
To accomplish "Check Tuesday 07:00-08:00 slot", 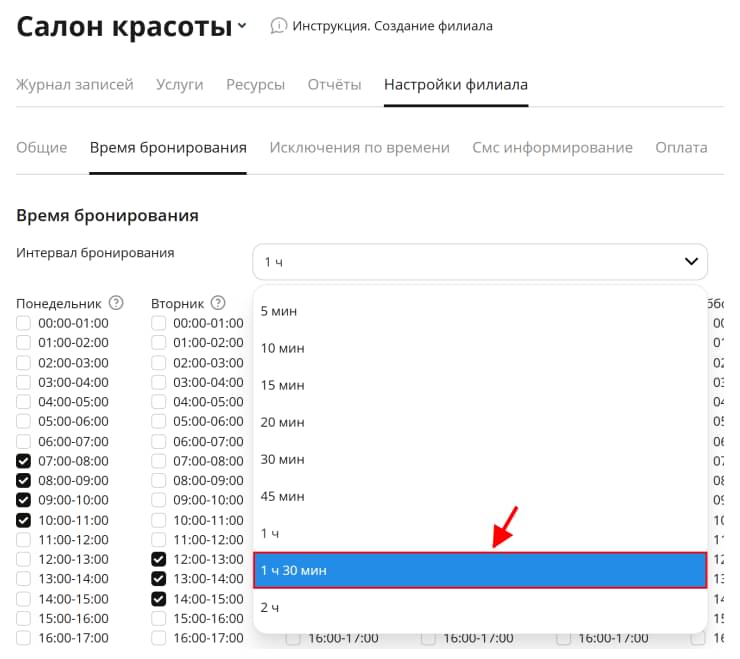I will pyautogui.click(x=159, y=461).
